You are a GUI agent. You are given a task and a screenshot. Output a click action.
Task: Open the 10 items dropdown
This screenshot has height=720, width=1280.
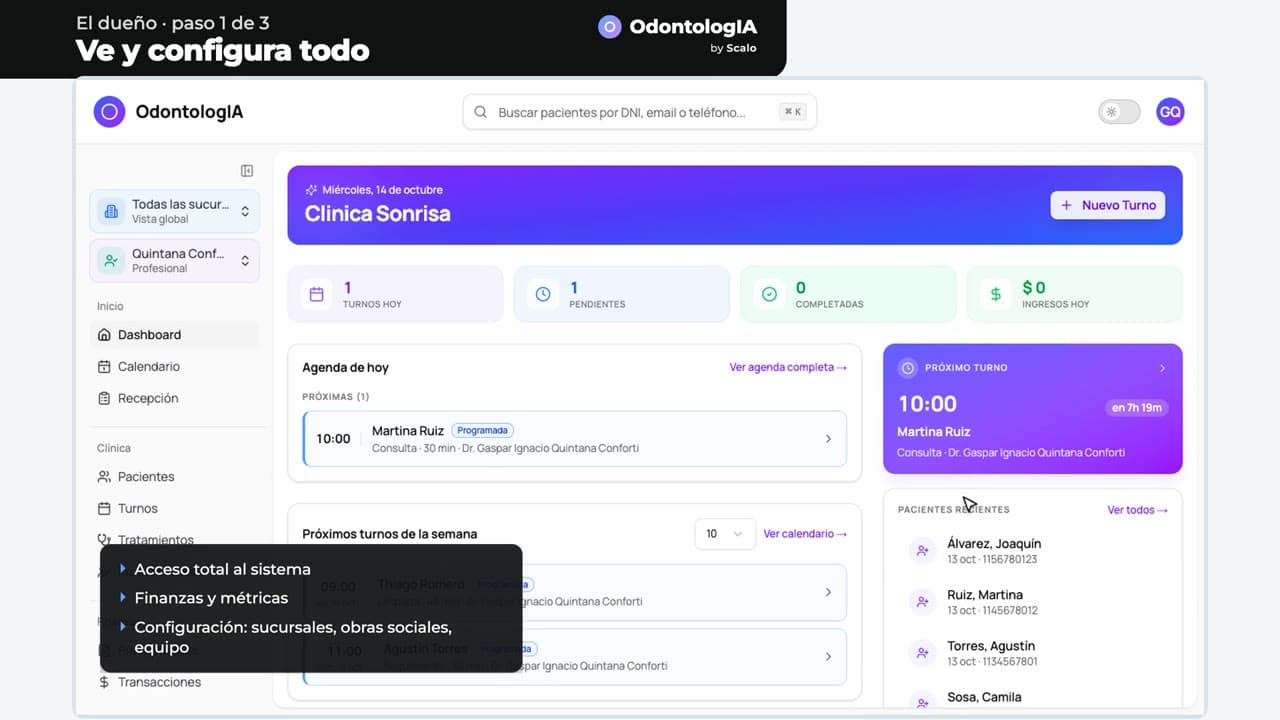click(x=725, y=534)
